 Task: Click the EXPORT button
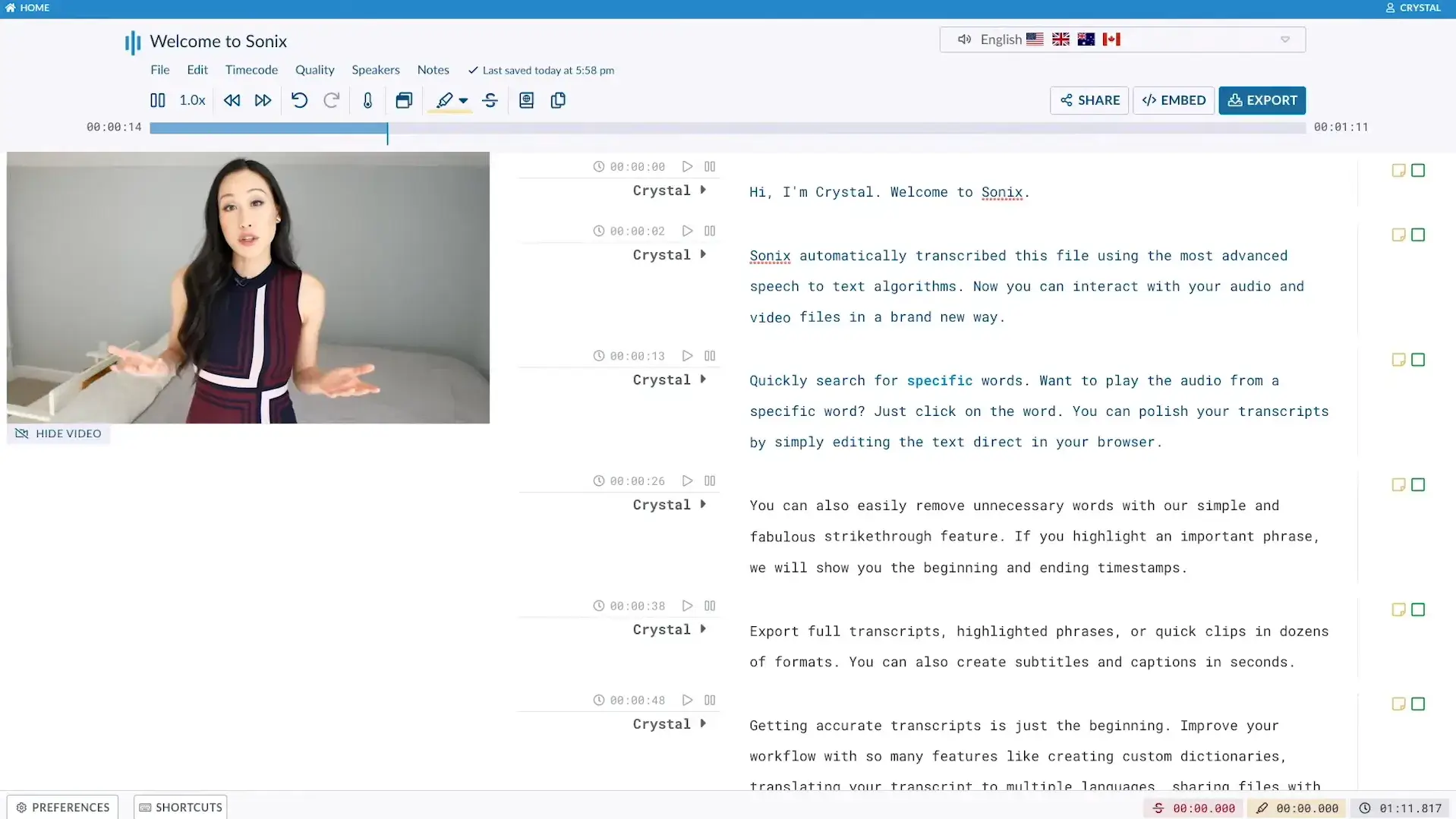(1262, 100)
